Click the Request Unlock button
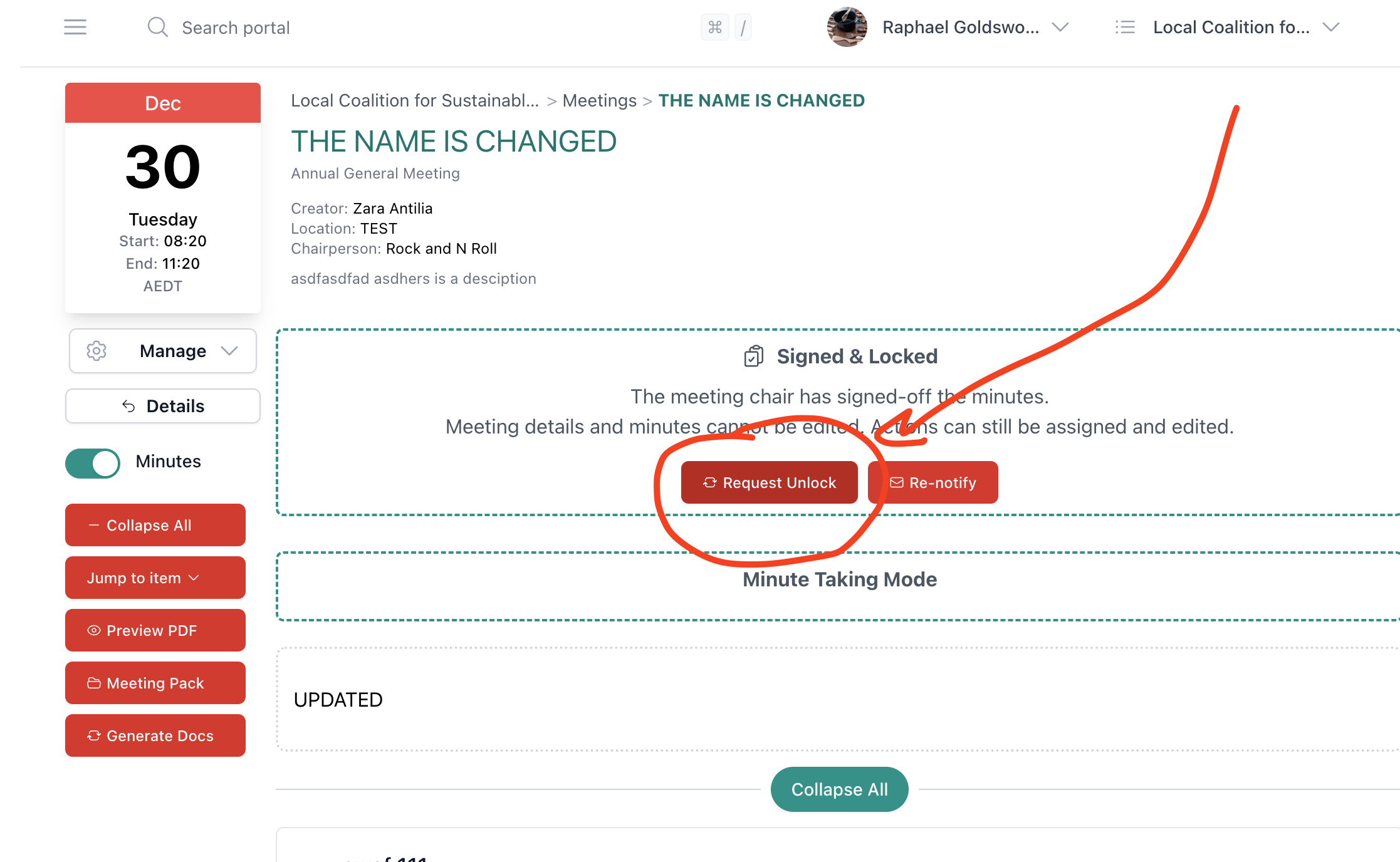The height and width of the screenshot is (862, 1400). pos(770,482)
